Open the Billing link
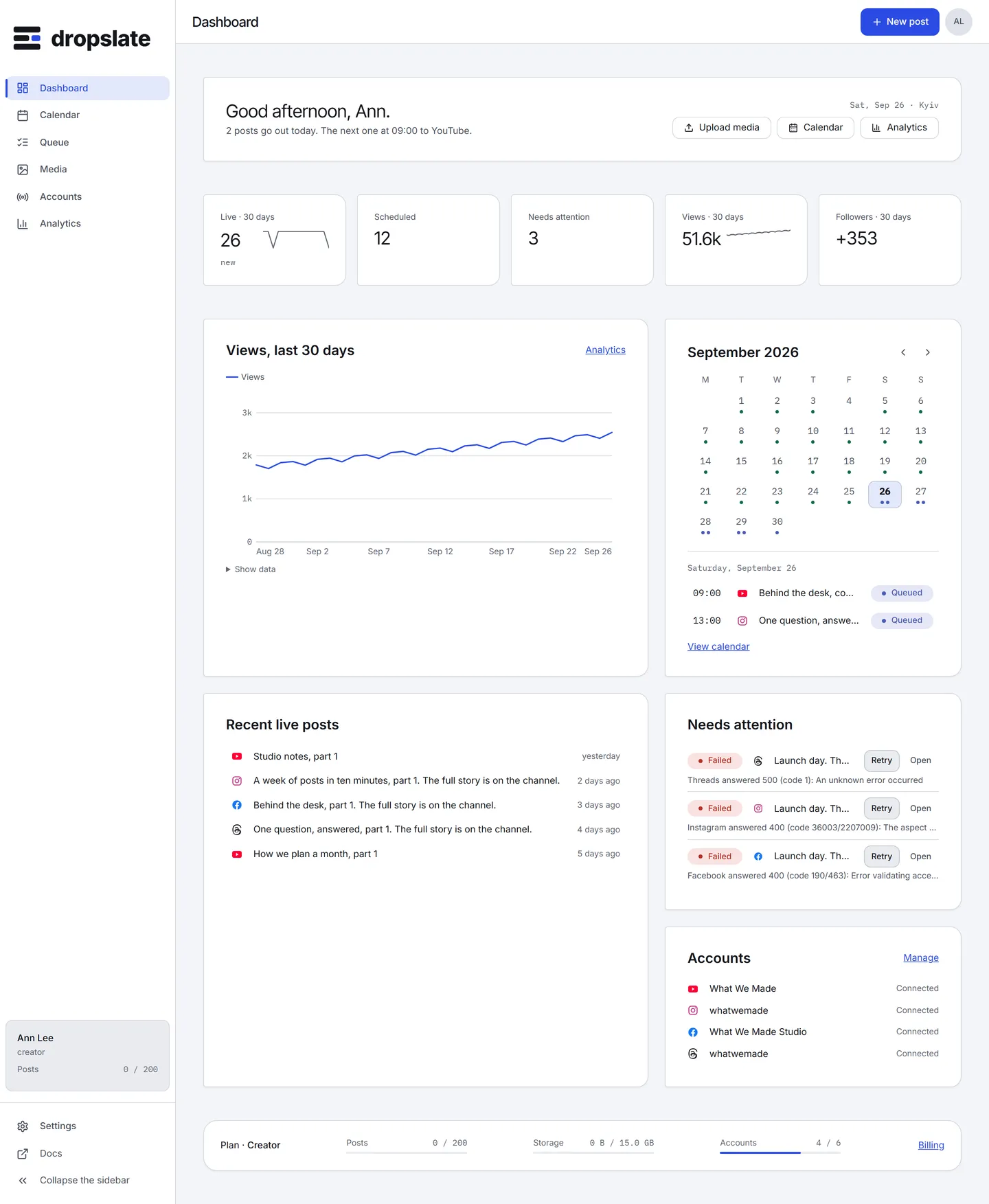Screen dimensions: 989x1204 (931, 1146)
